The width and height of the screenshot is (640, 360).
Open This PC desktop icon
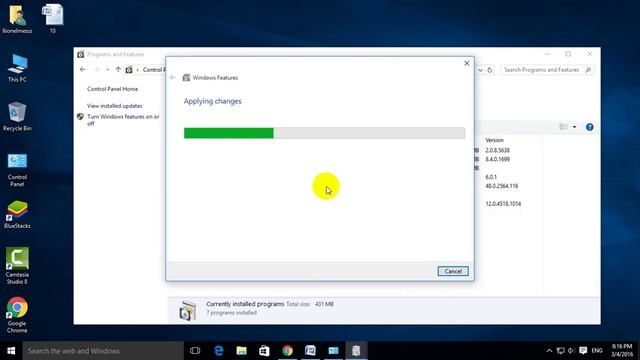pyautogui.click(x=17, y=68)
